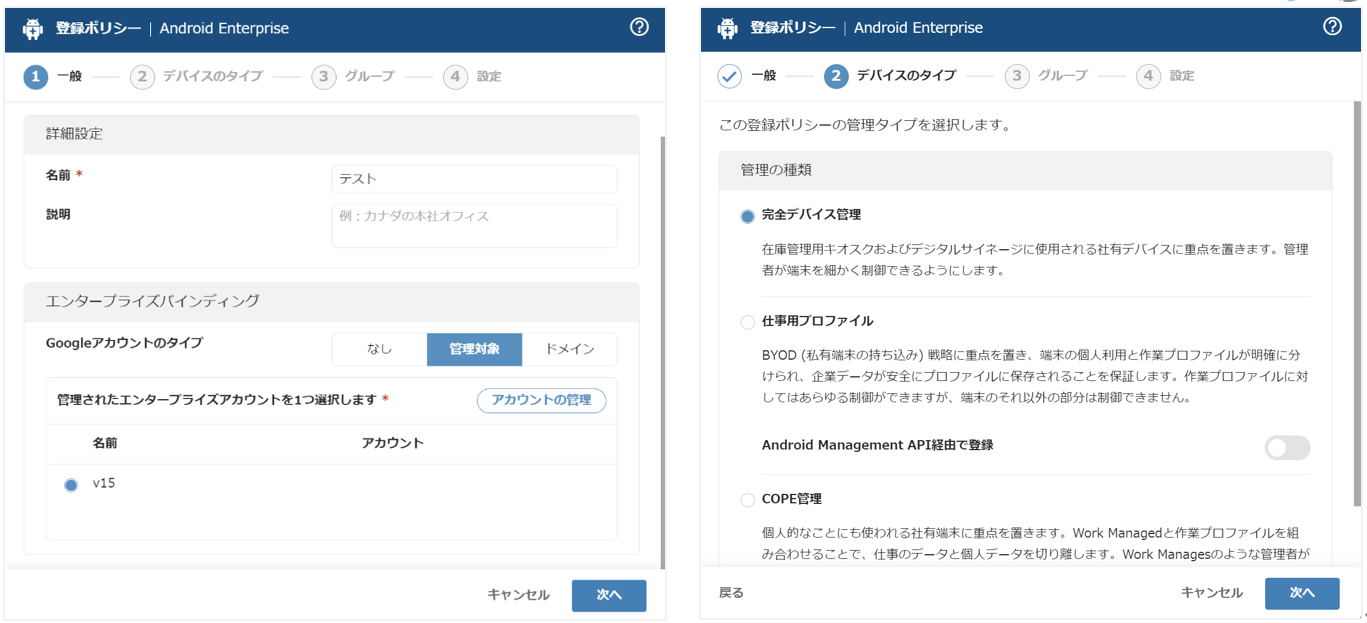Click the v15 account name text
1367x623 pixels.
tap(104, 483)
